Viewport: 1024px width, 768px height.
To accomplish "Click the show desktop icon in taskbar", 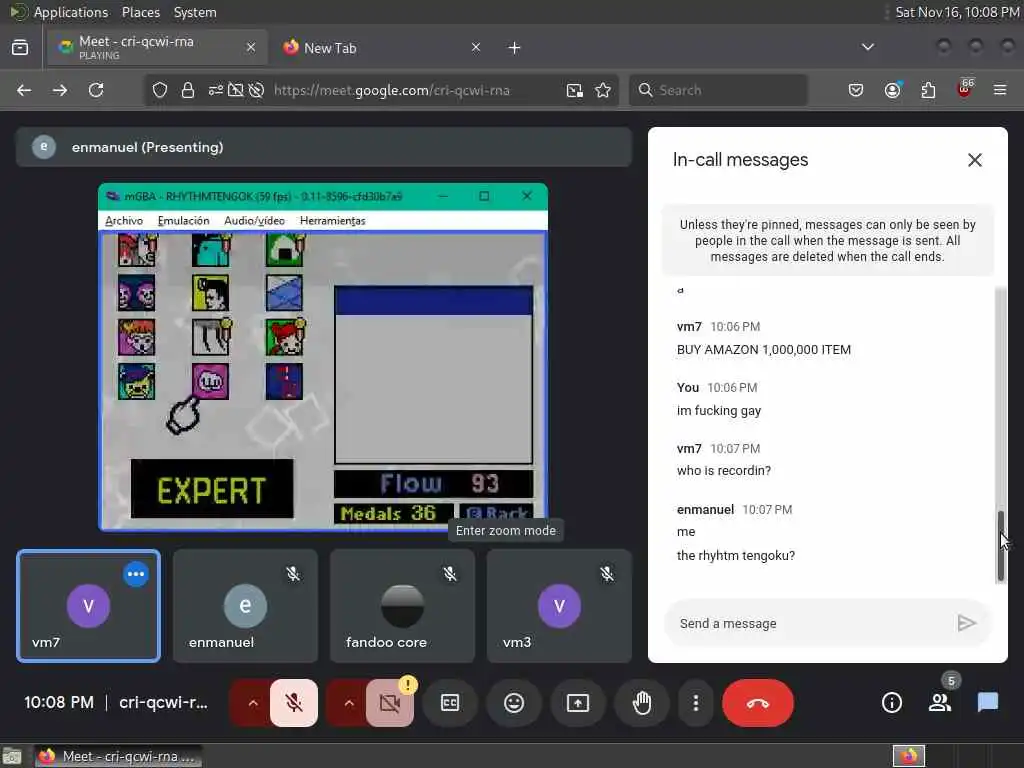I will (x=12, y=756).
